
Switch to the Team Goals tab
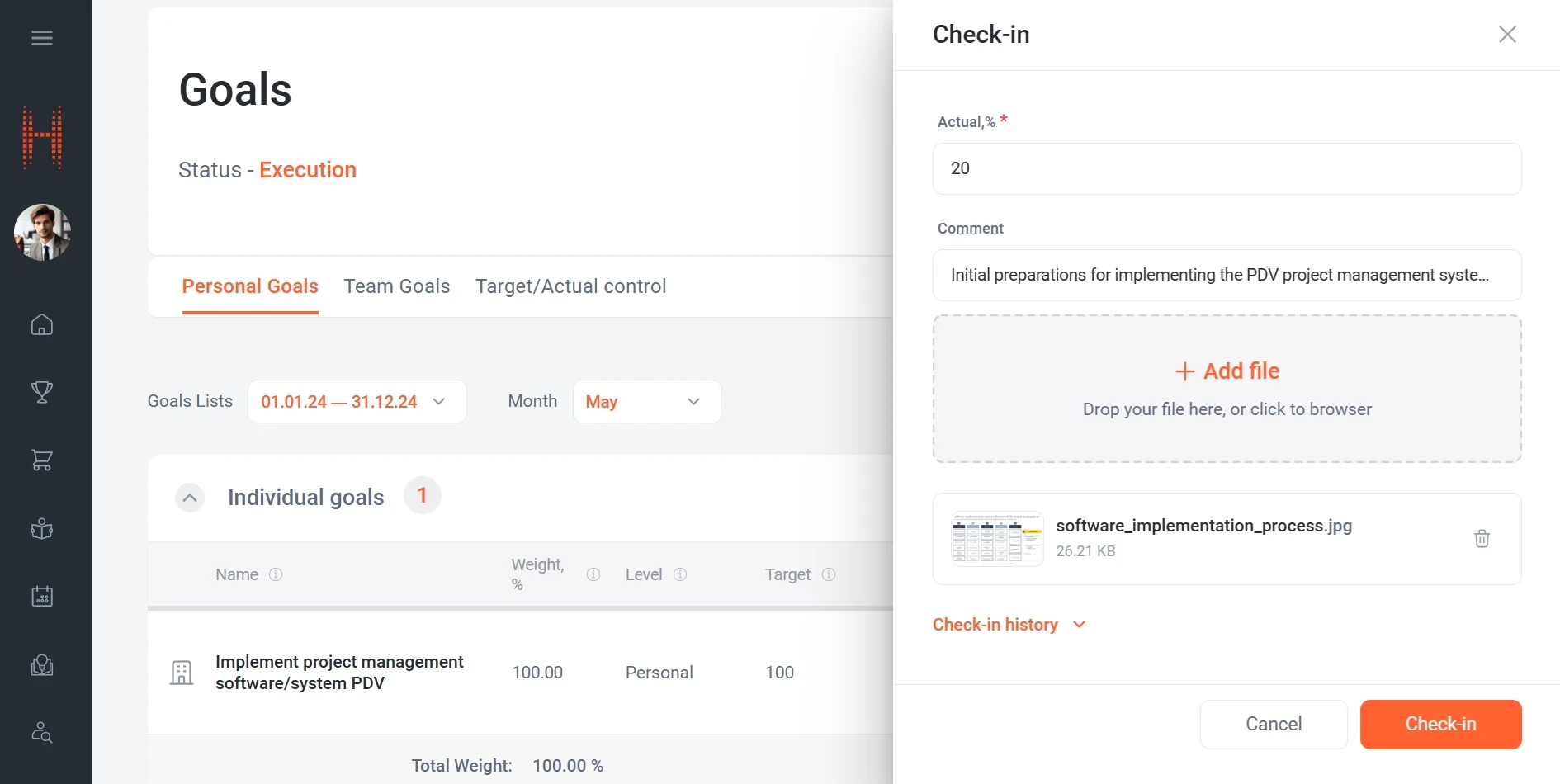(396, 286)
